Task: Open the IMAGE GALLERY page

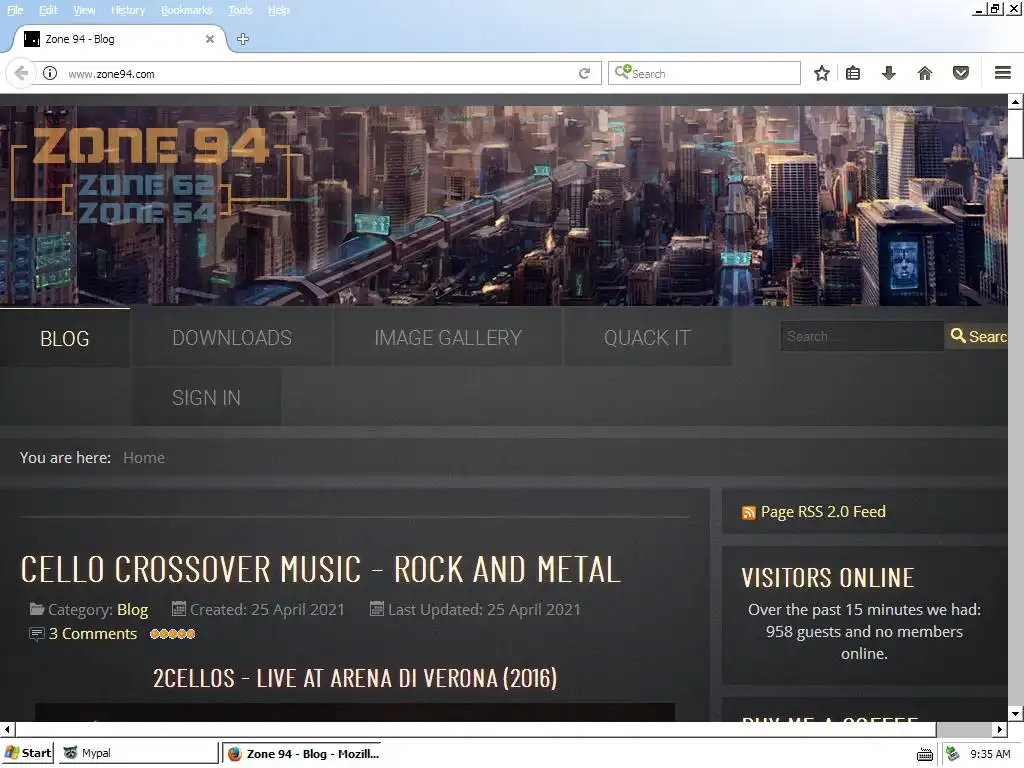Action: click(x=448, y=338)
